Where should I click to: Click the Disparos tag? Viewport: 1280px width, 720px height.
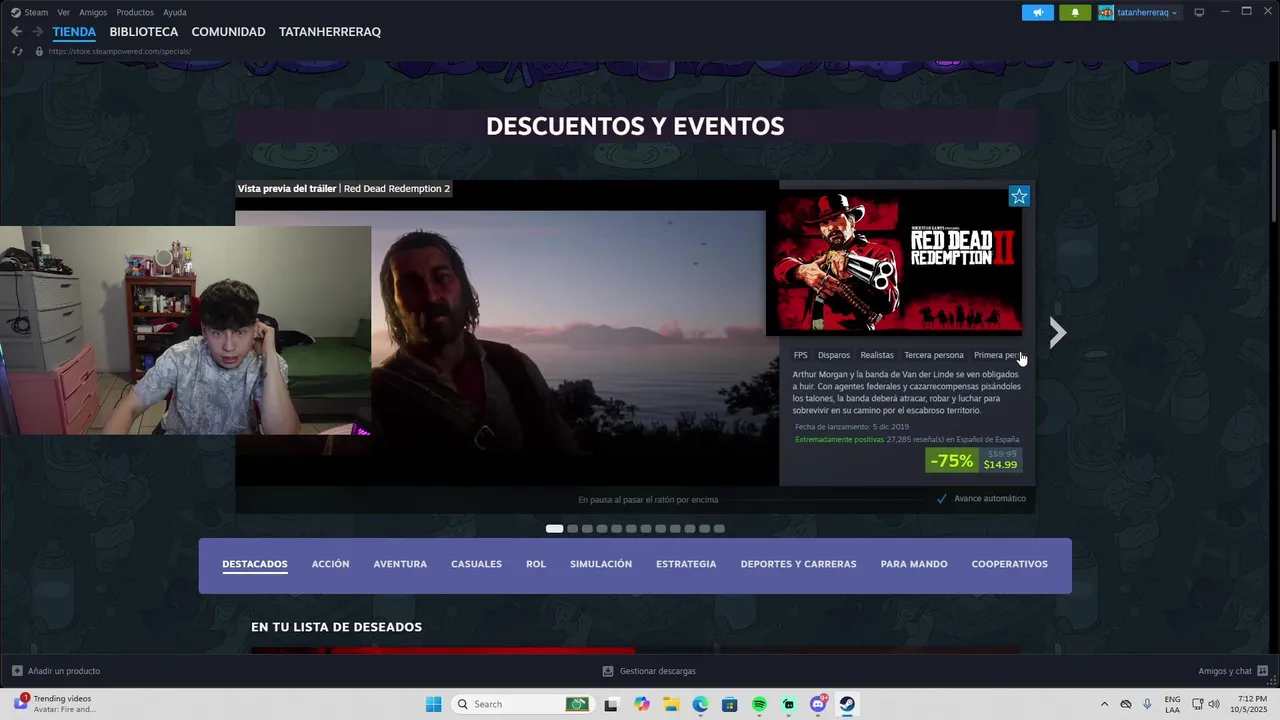click(x=834, y=355)
